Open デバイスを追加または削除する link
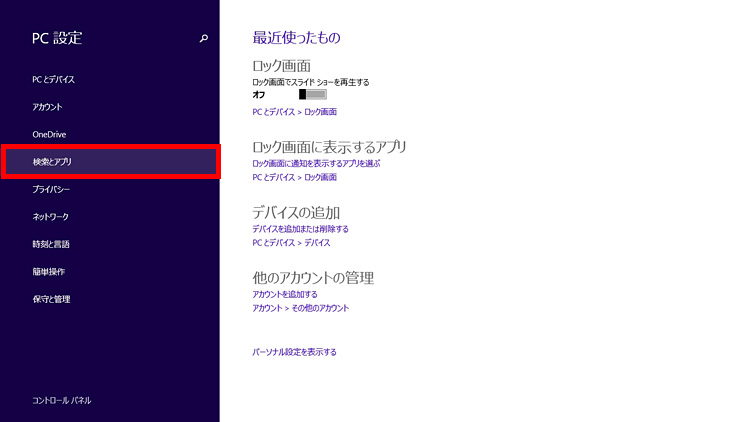This screenshot has width=750, height=422. tap(300, 229)
